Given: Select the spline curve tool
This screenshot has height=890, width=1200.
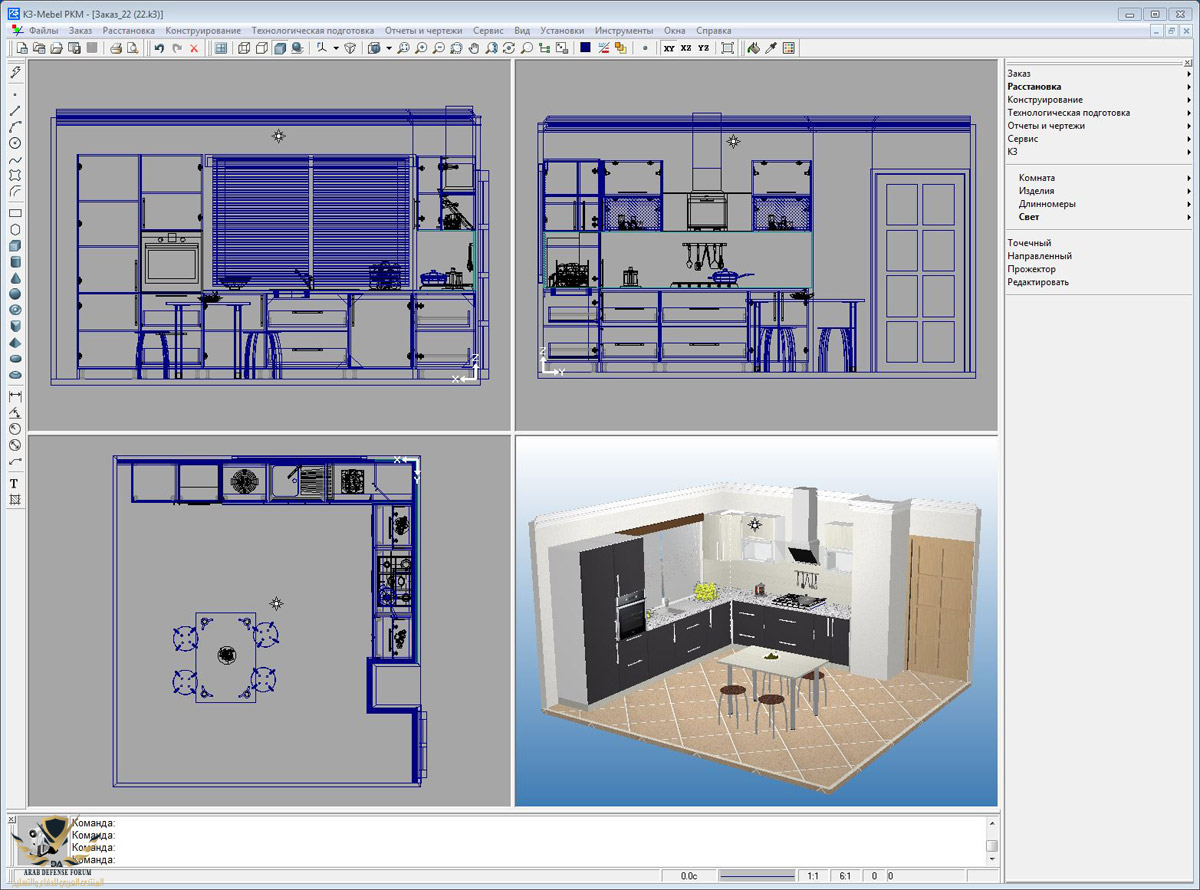Looking at the screenshot, I should coord(16,160).
